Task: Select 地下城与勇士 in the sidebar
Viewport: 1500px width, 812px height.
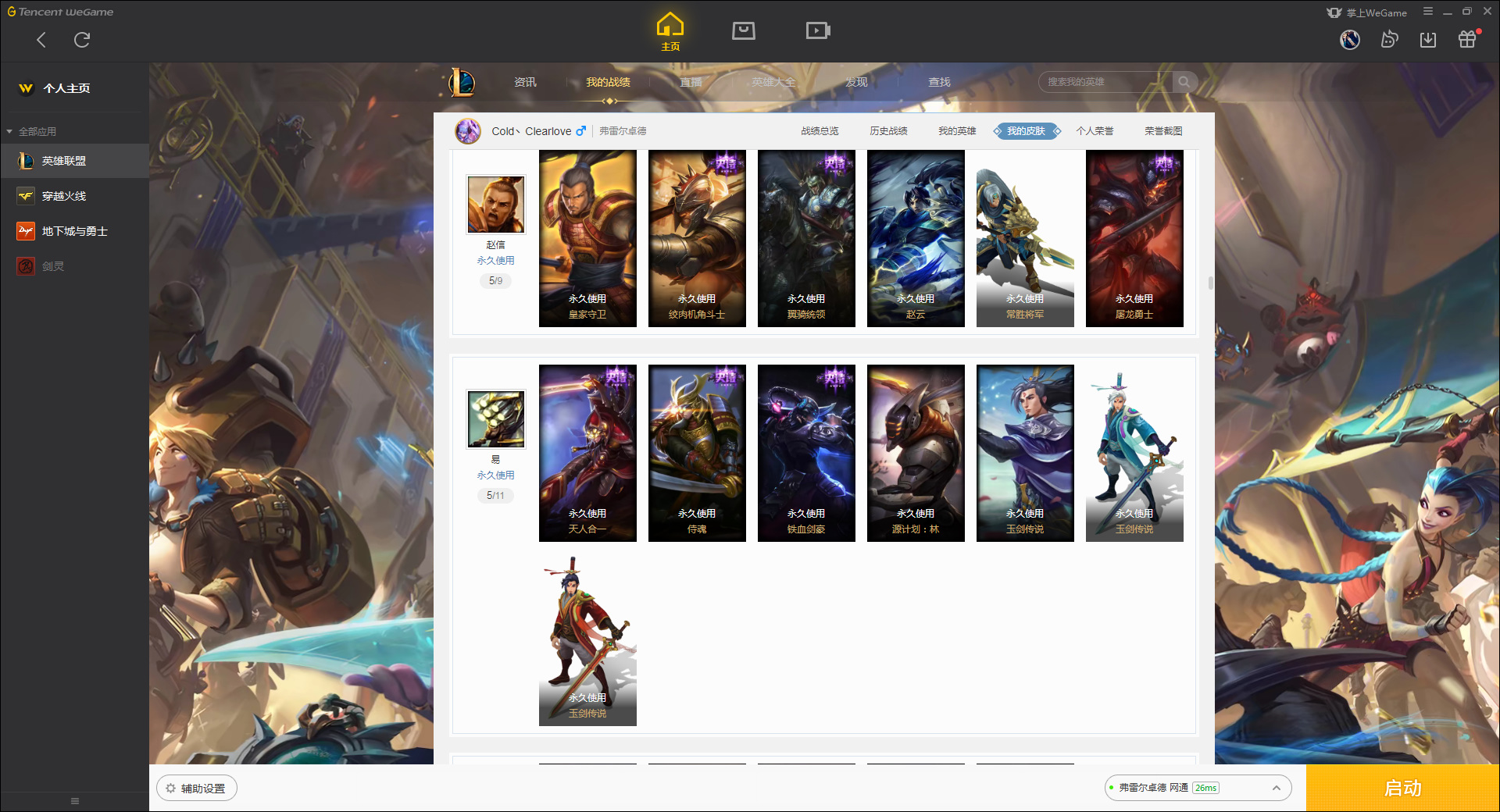Action: 74,231
